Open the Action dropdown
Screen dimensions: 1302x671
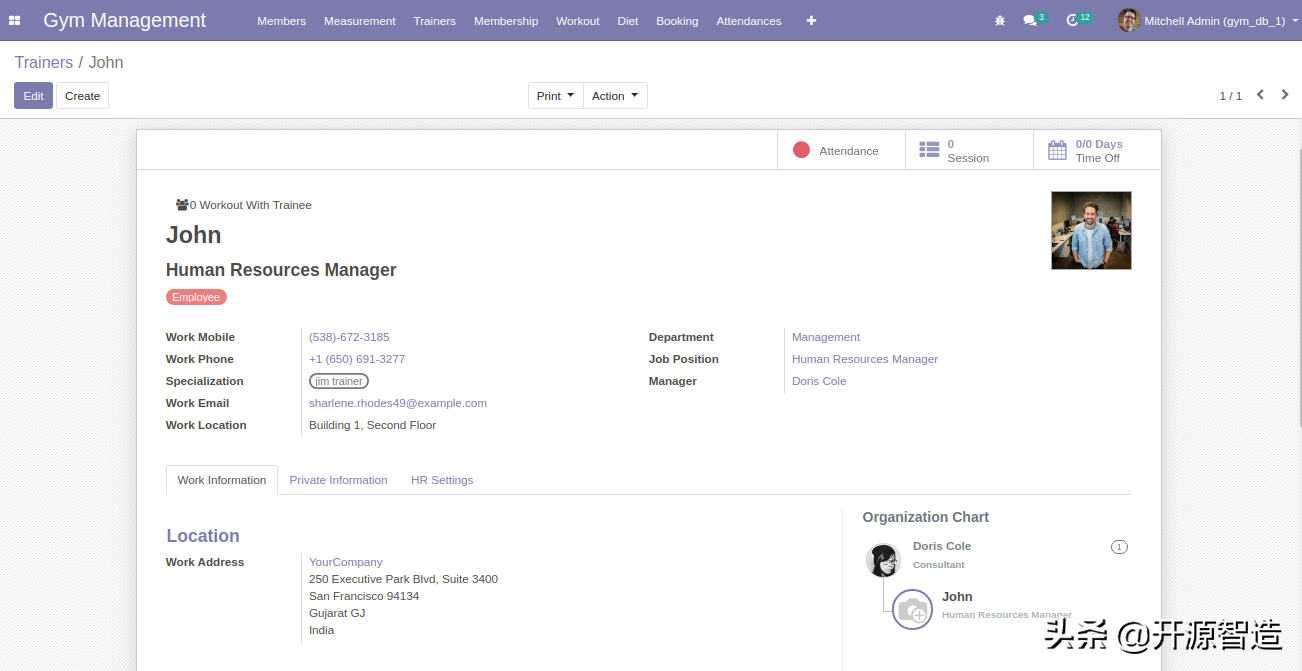click(x=614, y=96)
